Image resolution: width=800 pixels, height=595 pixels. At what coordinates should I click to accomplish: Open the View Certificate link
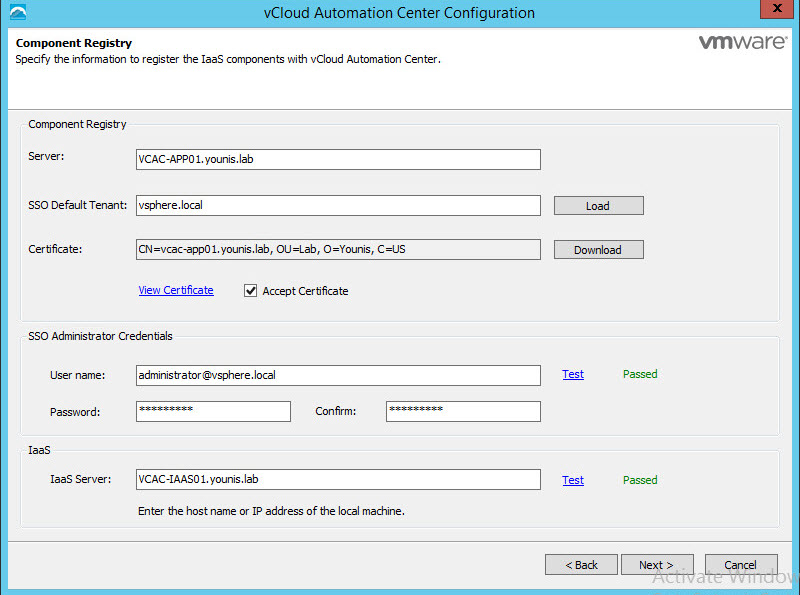tap(176, 290)
